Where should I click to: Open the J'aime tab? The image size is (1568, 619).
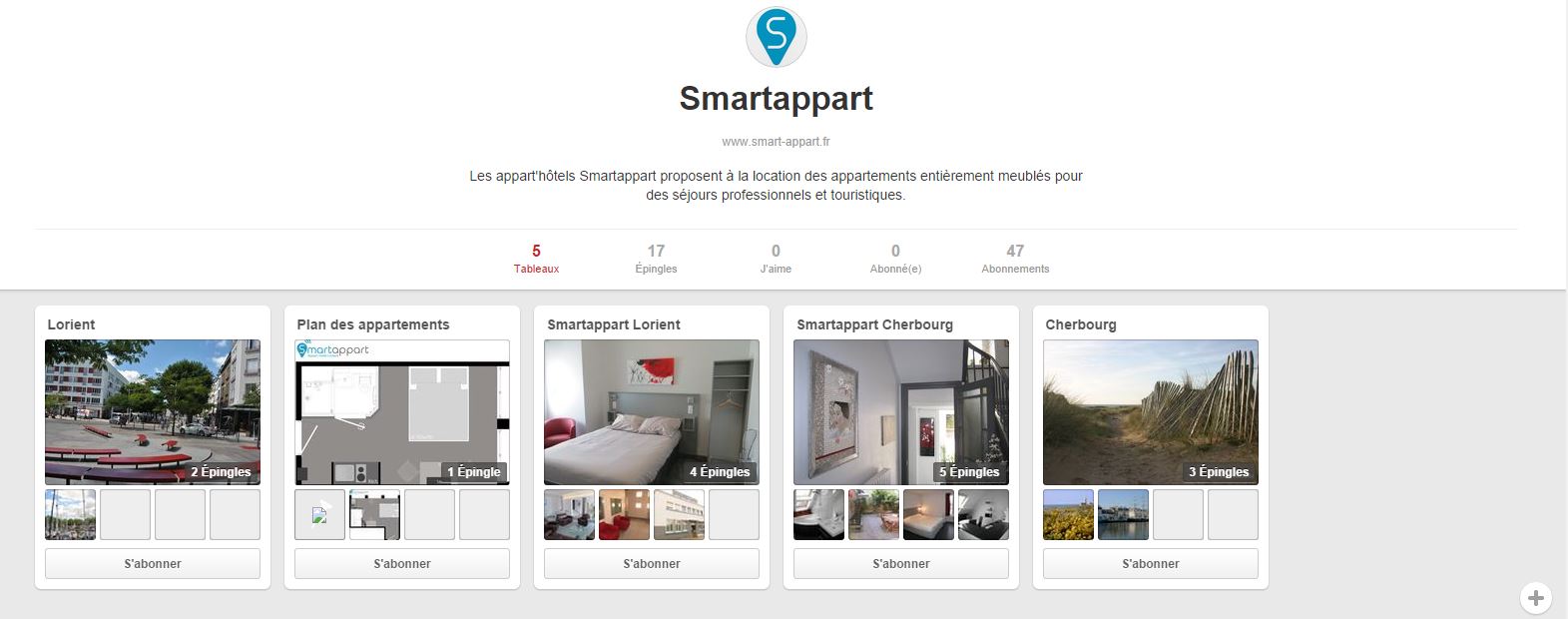pyautogui.click(x=776, y=259)
